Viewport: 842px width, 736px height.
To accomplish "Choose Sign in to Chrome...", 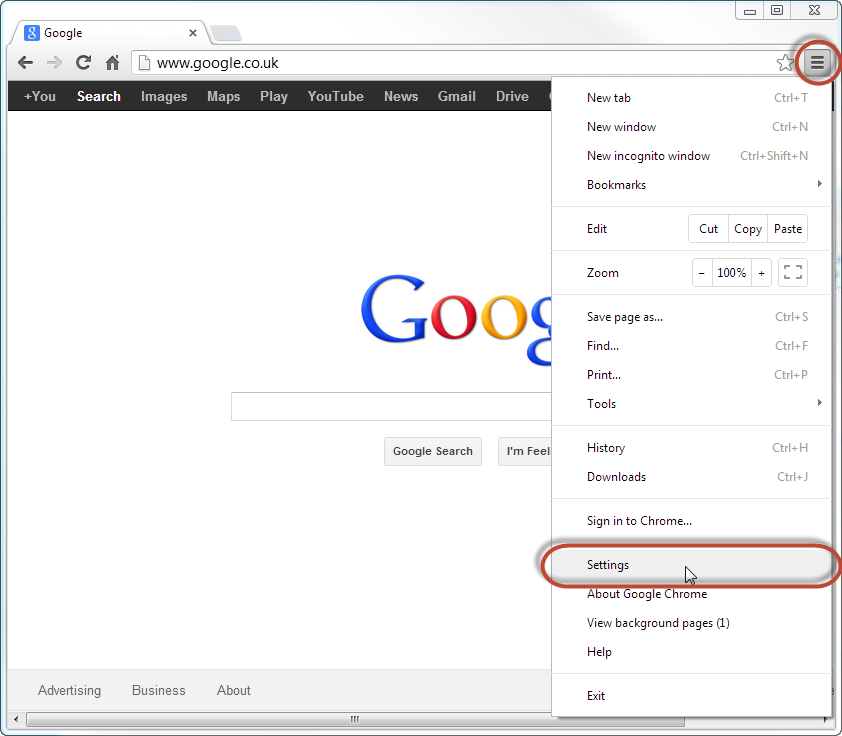I will (691, 521).
